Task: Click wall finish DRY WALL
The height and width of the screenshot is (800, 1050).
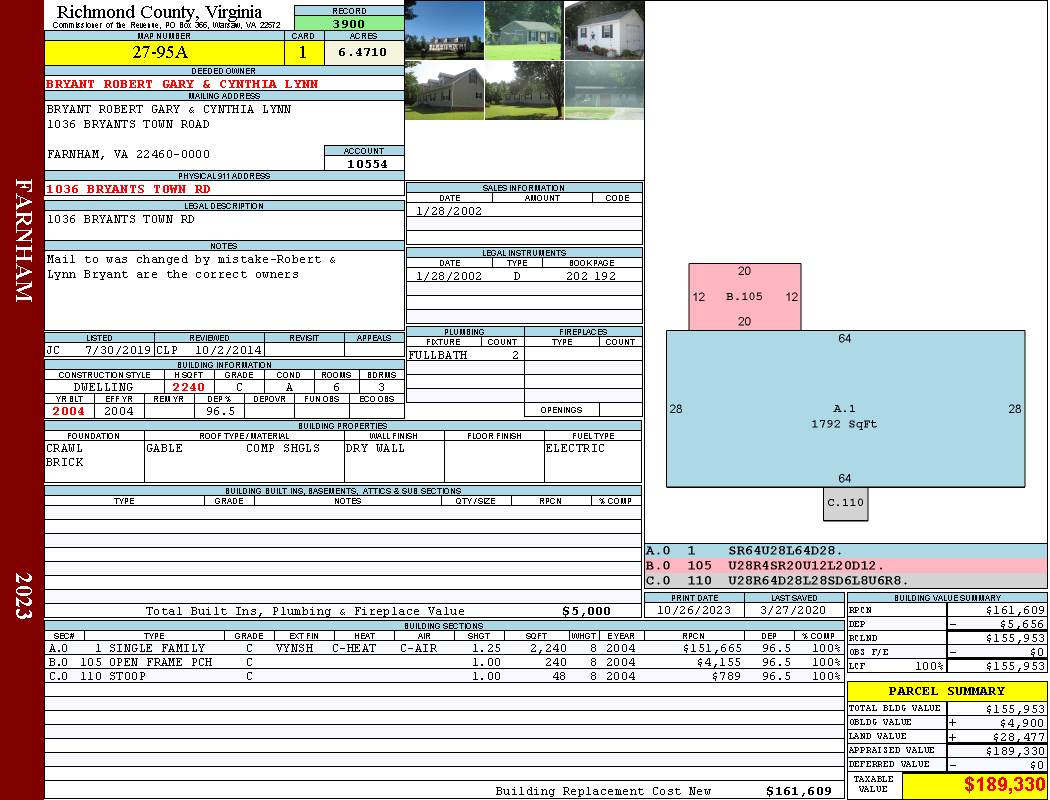Action: click(375, 448)
